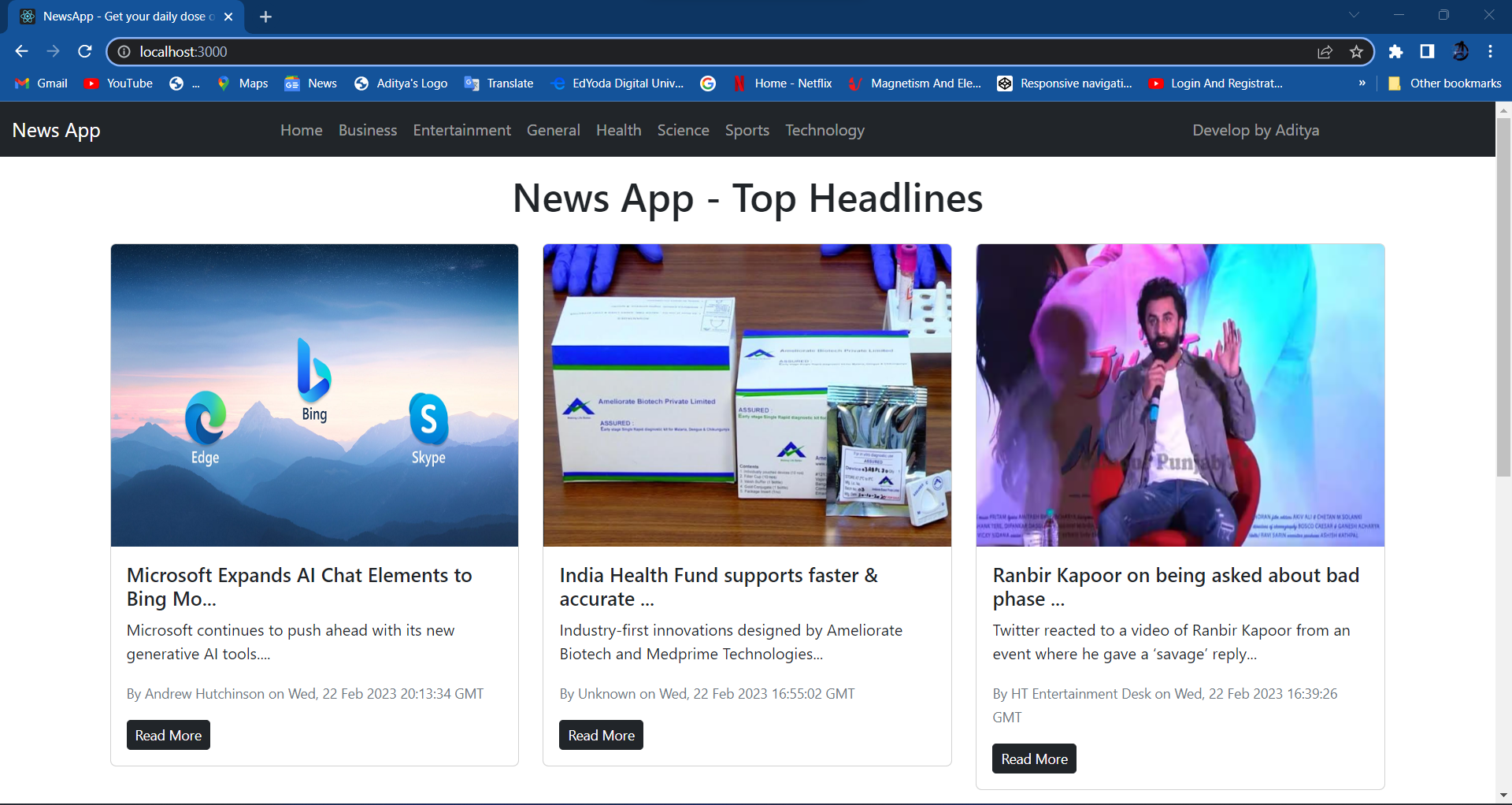The image size is (1512, 805).
Task: Open the Health category link
Action: pyautogui.click(x=619, y=130)
